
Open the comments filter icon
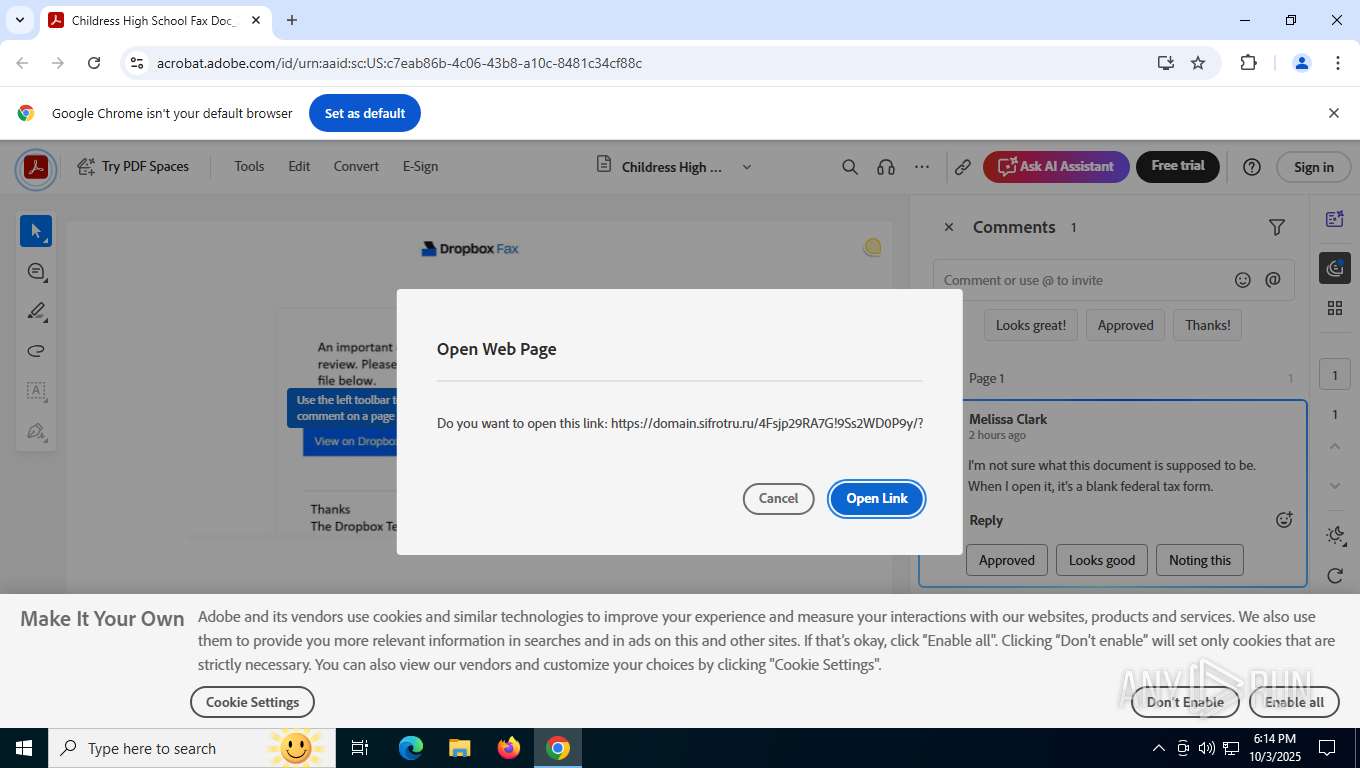coord(1277,227)
